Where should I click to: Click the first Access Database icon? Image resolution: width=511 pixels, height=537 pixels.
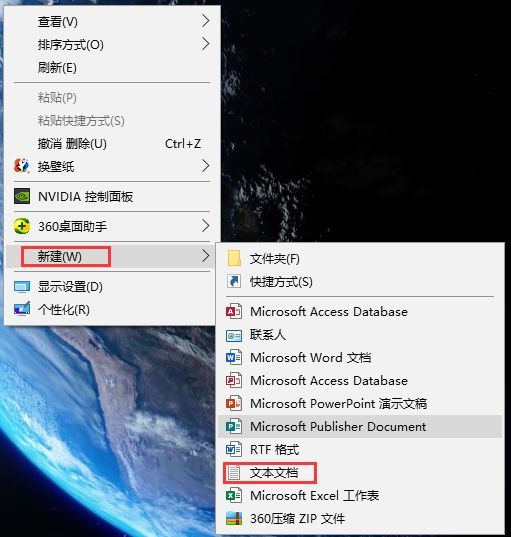point(234,311)
